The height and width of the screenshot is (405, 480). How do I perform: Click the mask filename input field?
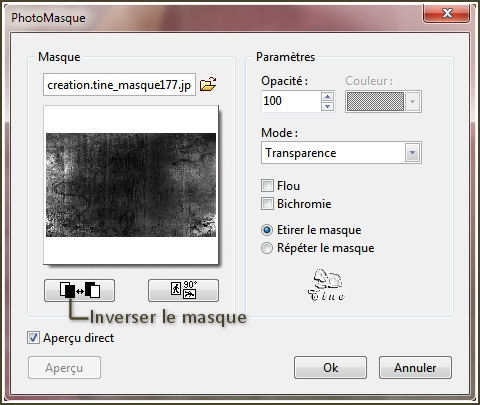(119, 85)
